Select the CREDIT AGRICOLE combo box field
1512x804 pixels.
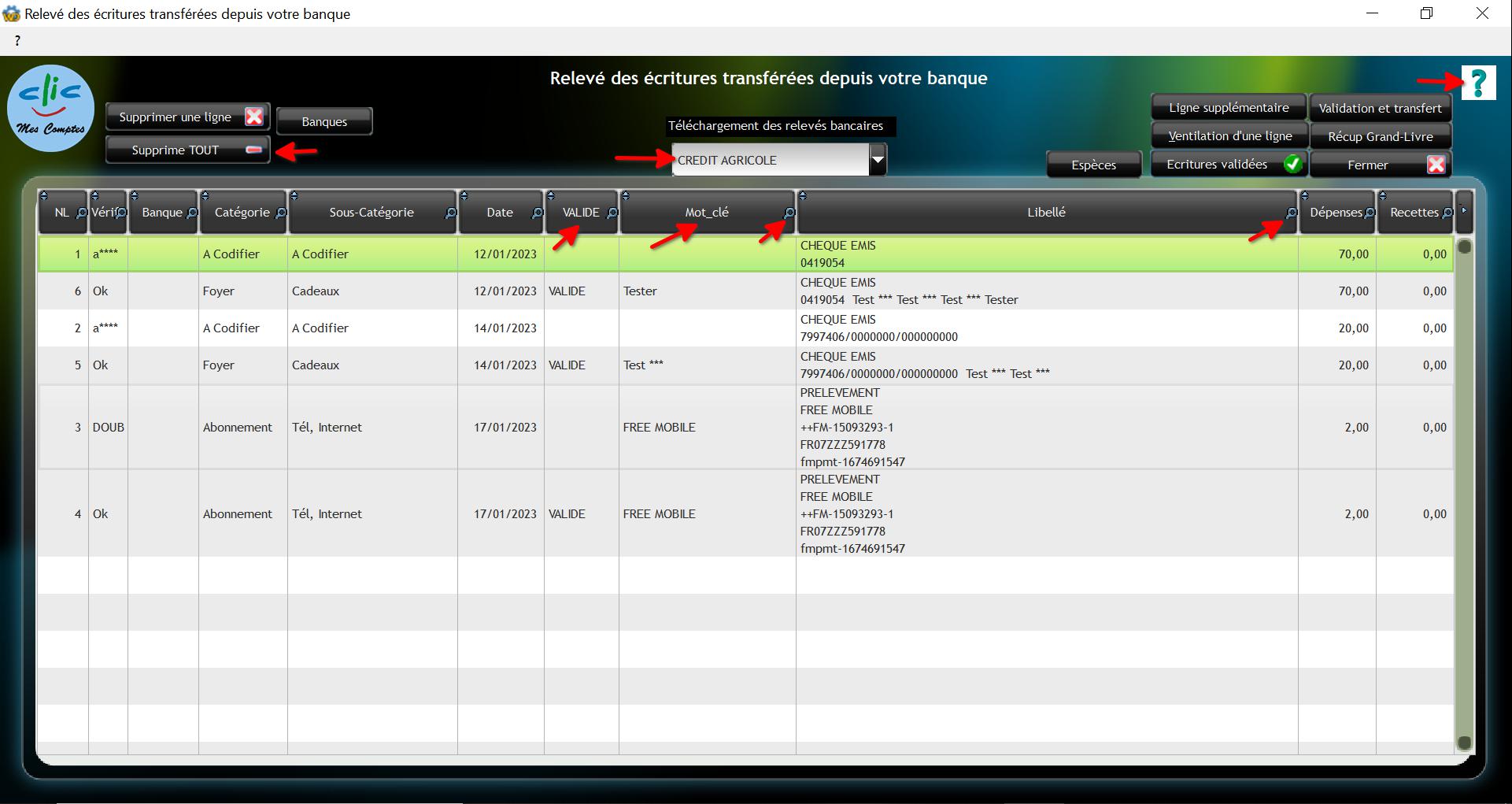[x=770, y=160]
